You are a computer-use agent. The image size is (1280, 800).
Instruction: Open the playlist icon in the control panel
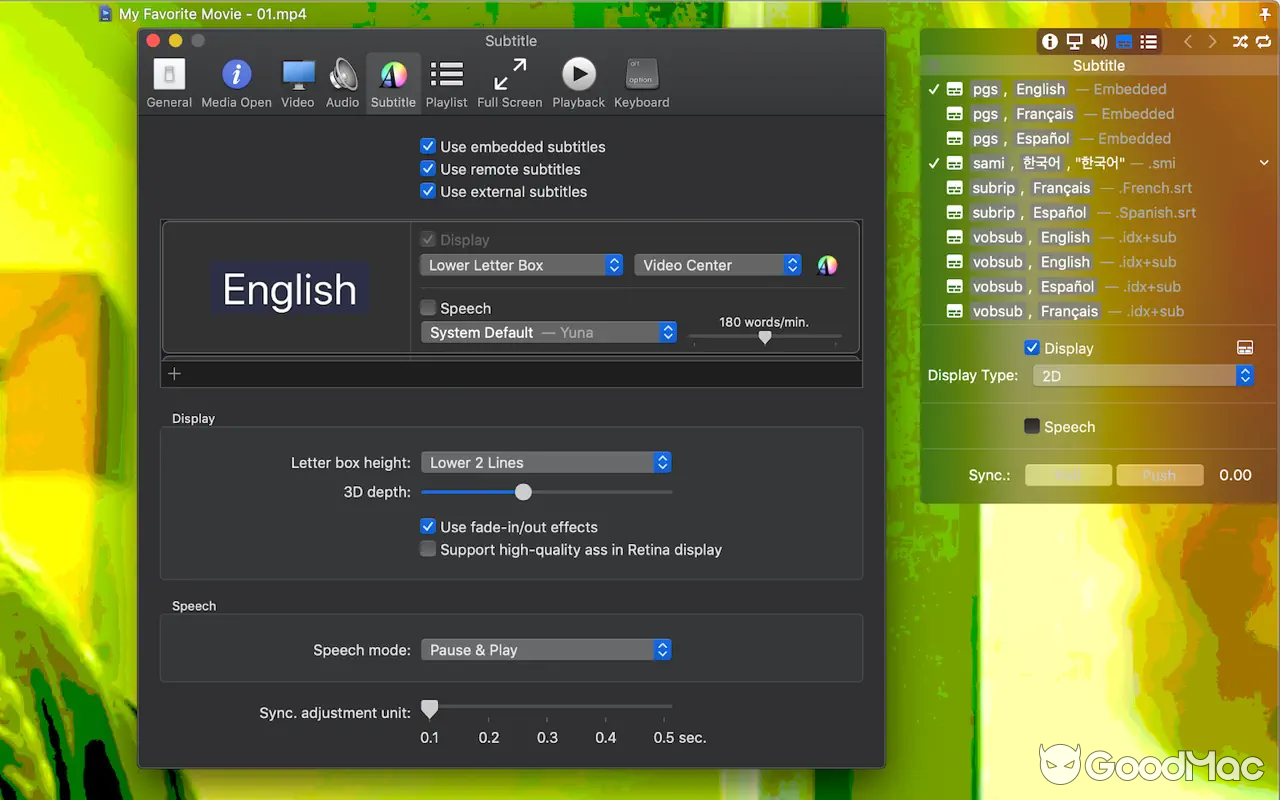pos(1148,41)
